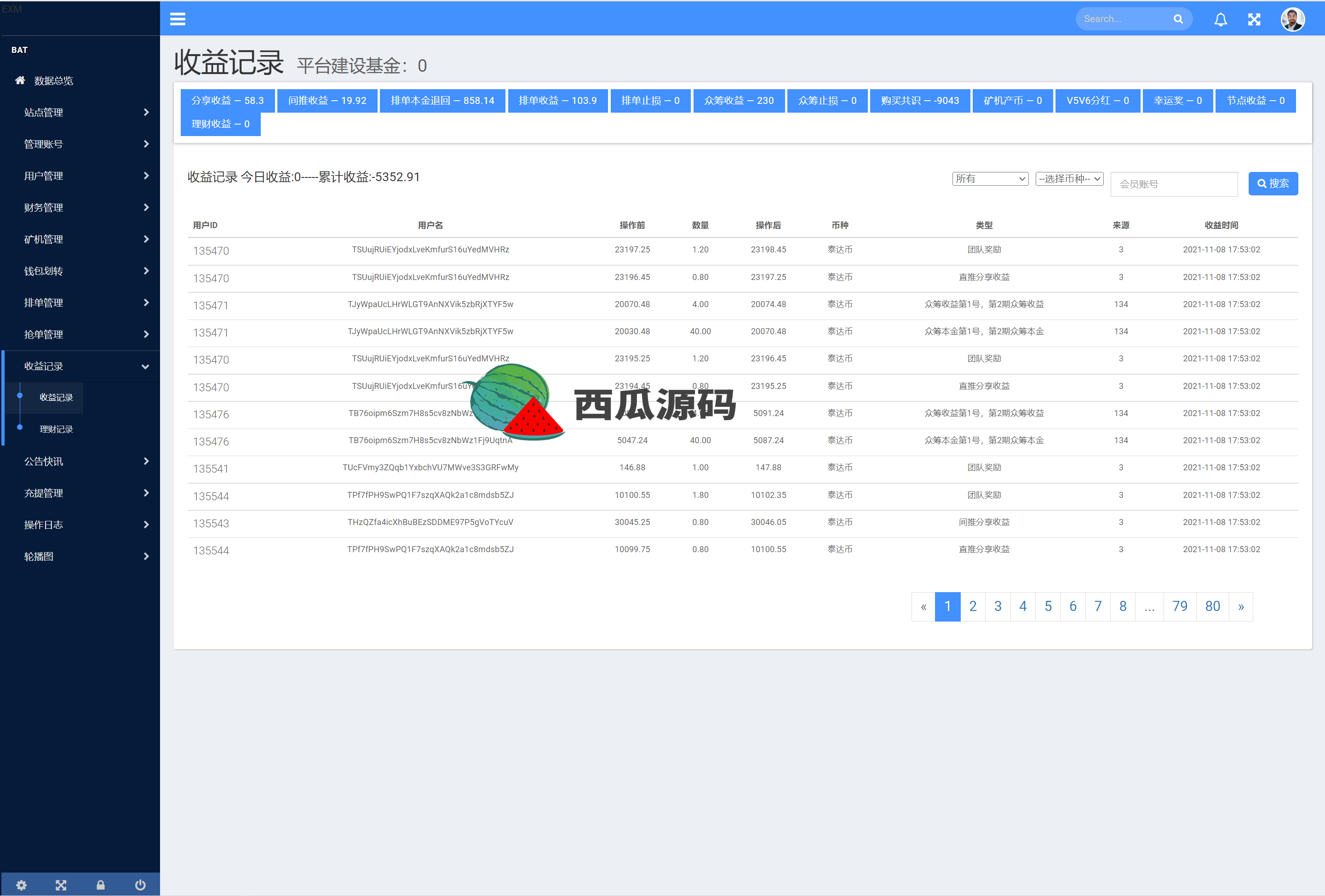The width and height of the screenshot is (1325, 896).
Task: Open settings gear at sidebar bottom
Action: coord(21,885)
